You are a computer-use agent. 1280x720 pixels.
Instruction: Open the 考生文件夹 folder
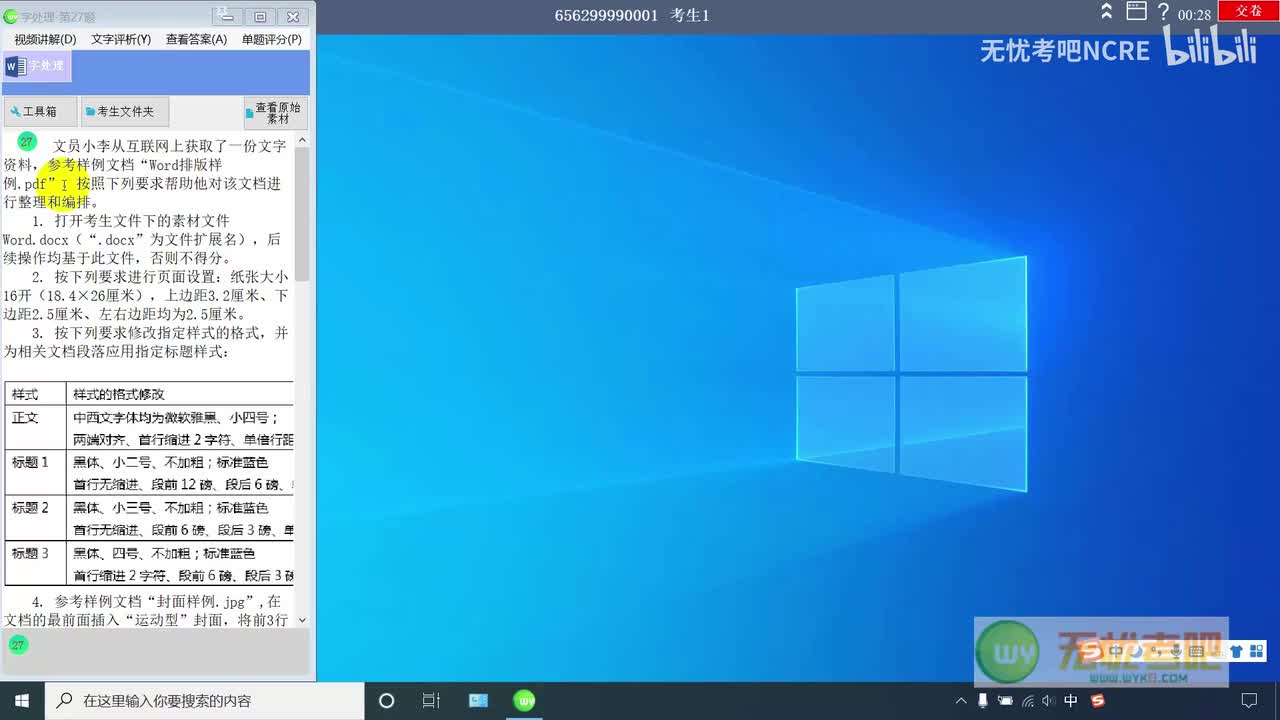pyautogui.click(x=125, y=112)
